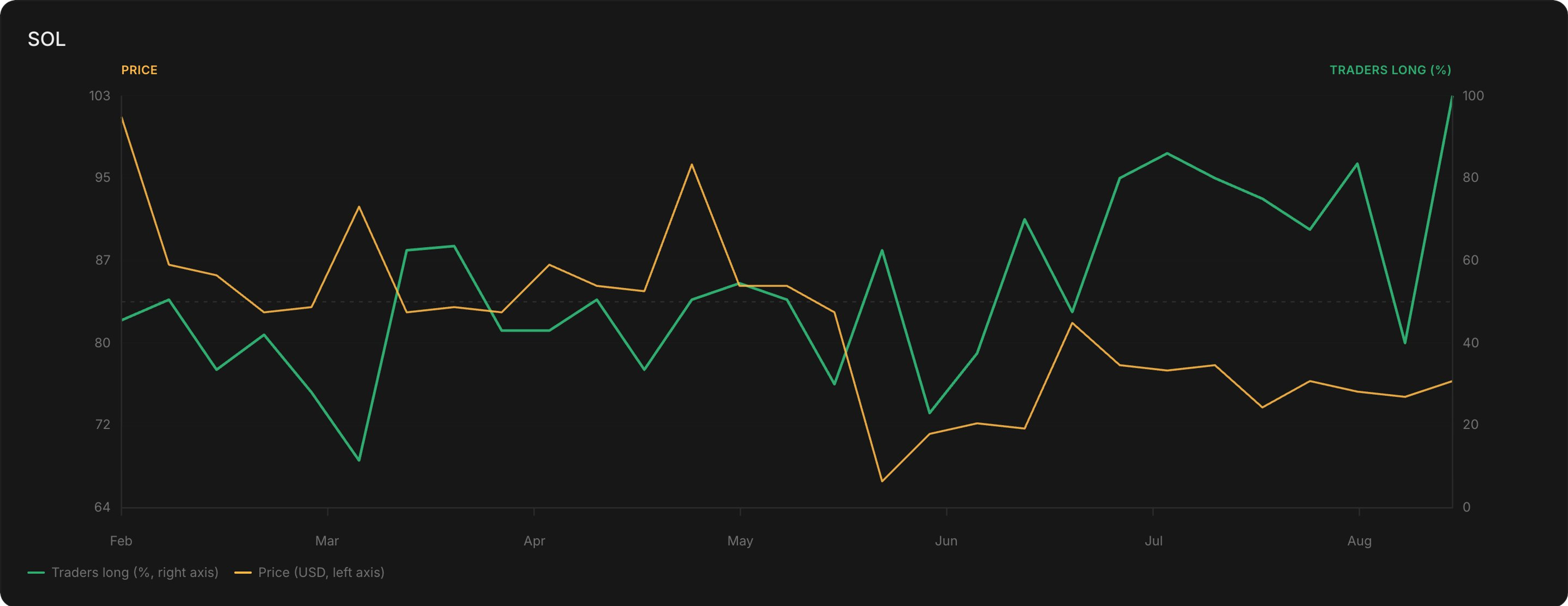Click the green line low in early March
The height and width of the screenshot is (606, 1568).
[x=359, y=461]
